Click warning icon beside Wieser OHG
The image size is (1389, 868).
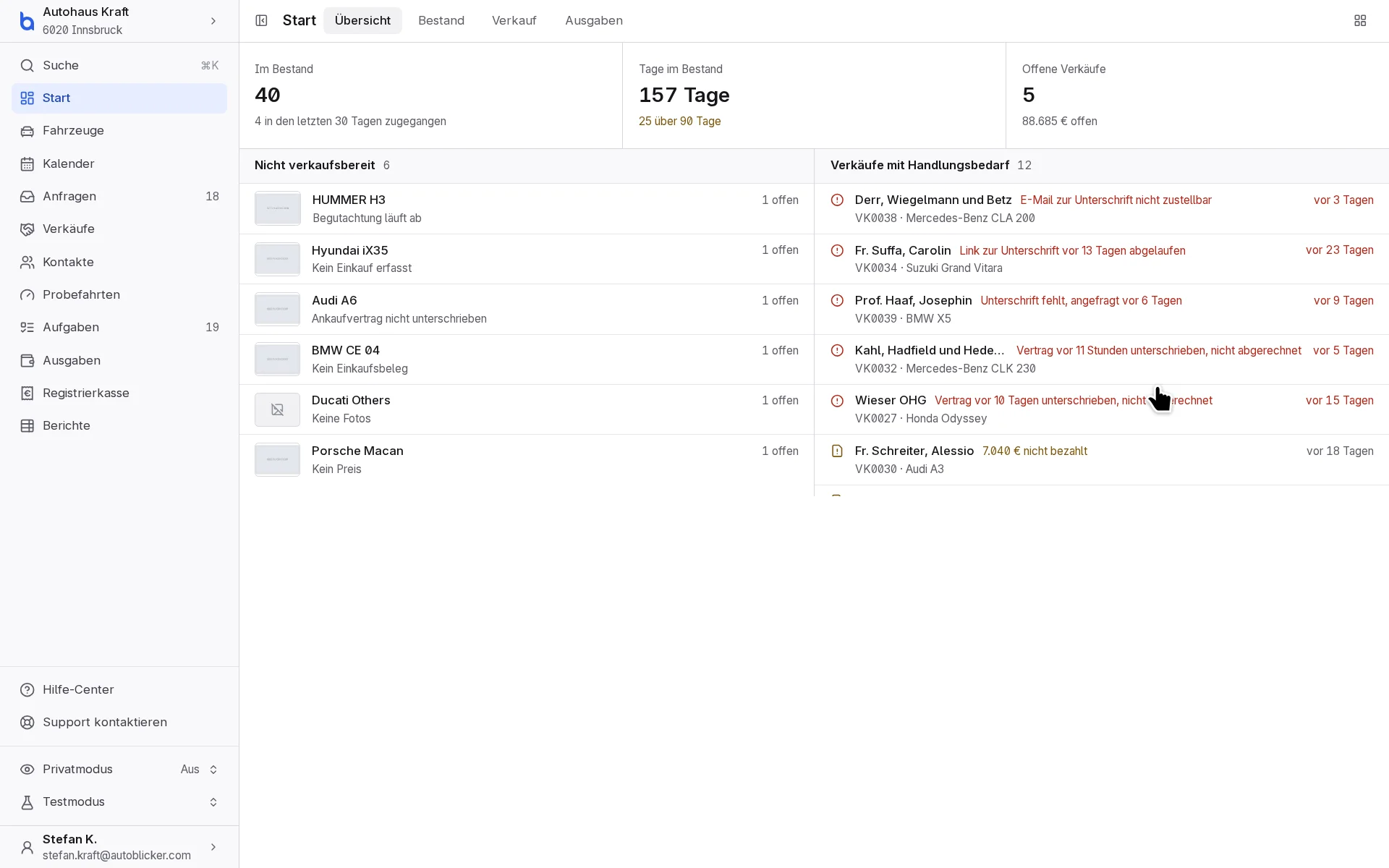[837, 401]
